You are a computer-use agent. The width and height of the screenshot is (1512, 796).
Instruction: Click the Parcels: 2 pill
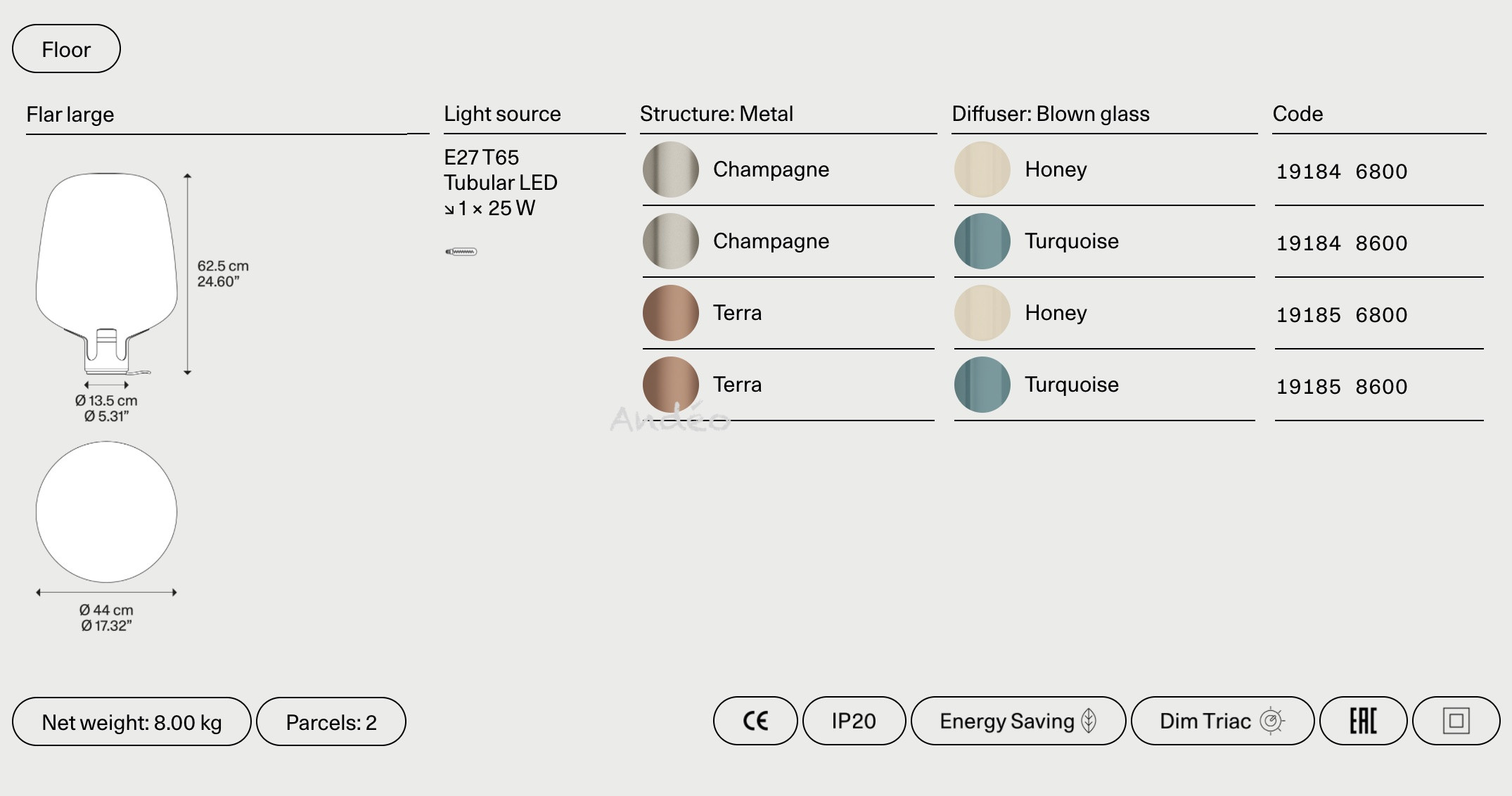tap(331, 722)
